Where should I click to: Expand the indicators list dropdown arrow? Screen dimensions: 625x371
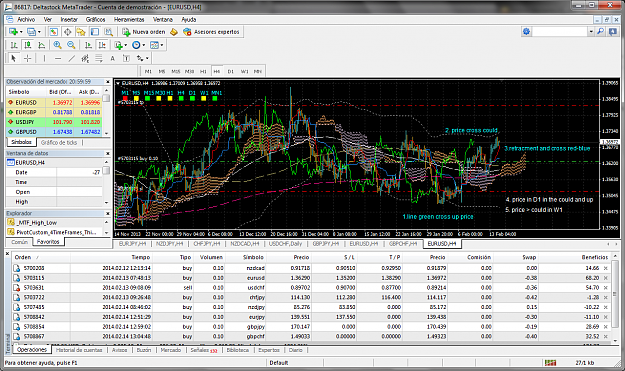click(126, 45)
